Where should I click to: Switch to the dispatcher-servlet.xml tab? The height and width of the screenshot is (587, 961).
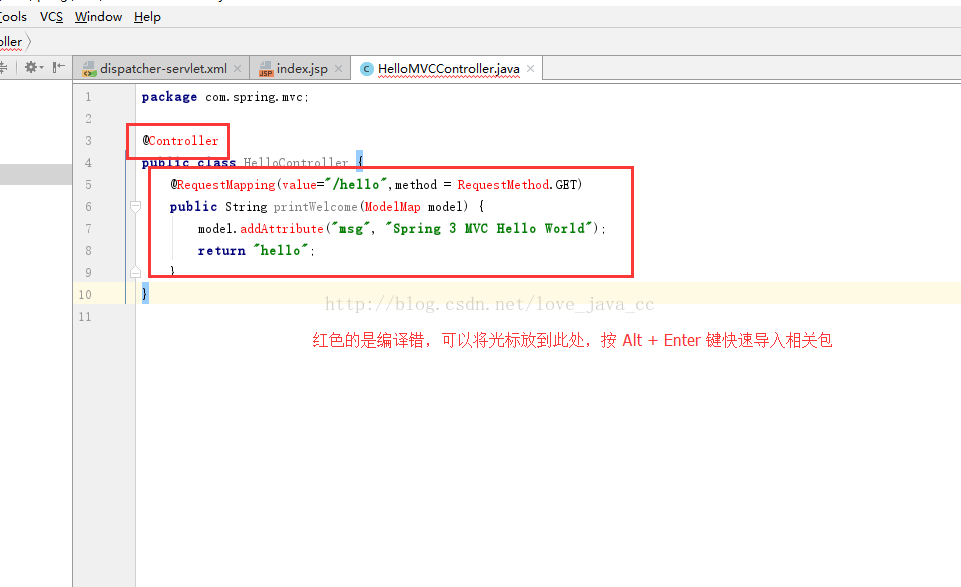click(x=162, y=69)
